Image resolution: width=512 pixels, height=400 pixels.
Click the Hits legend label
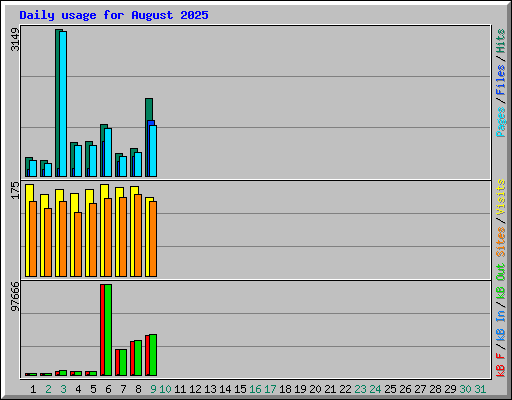(x=500, y=41)
